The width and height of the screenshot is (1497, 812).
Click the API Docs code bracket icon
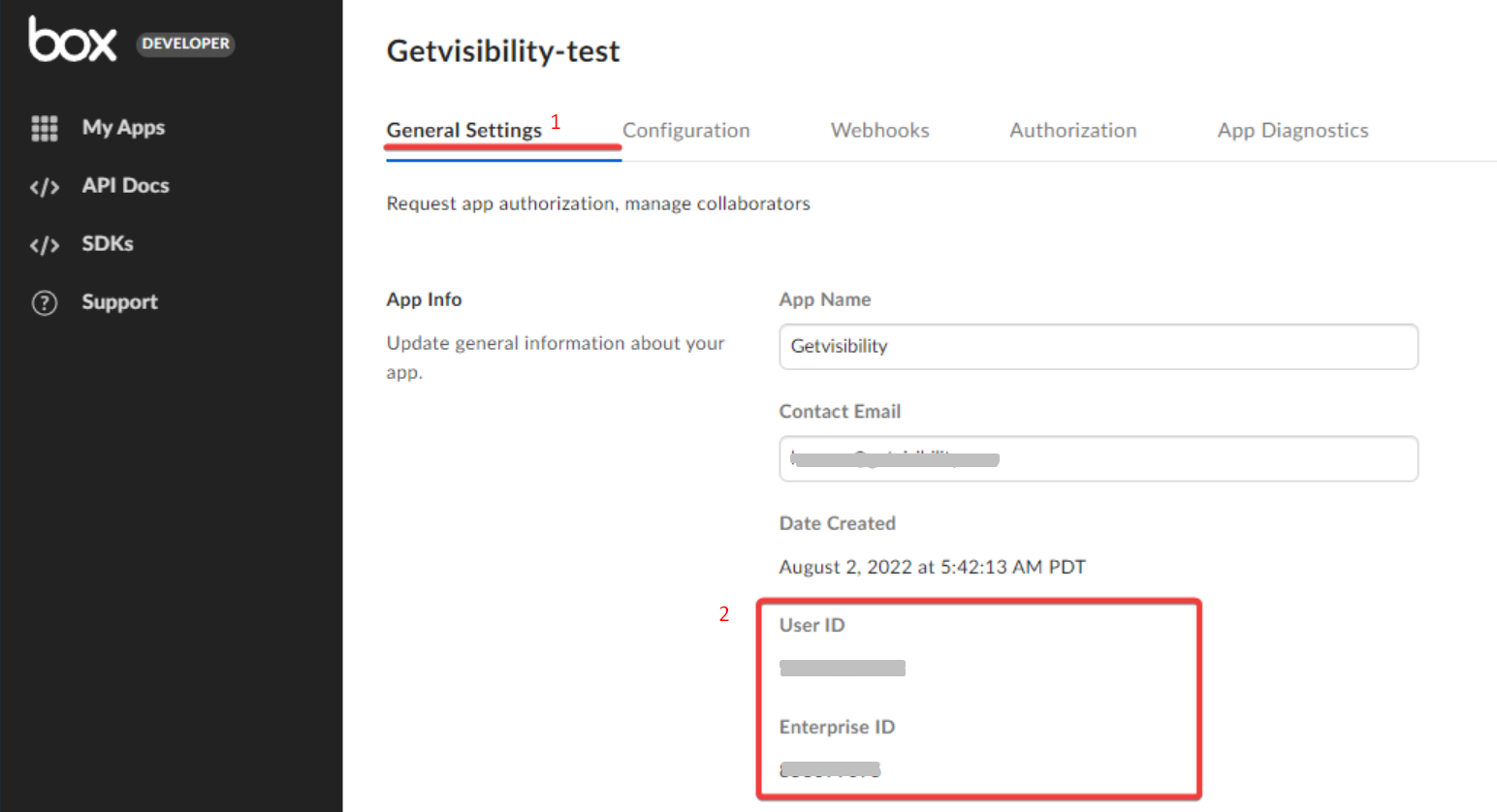click(45, 187)
